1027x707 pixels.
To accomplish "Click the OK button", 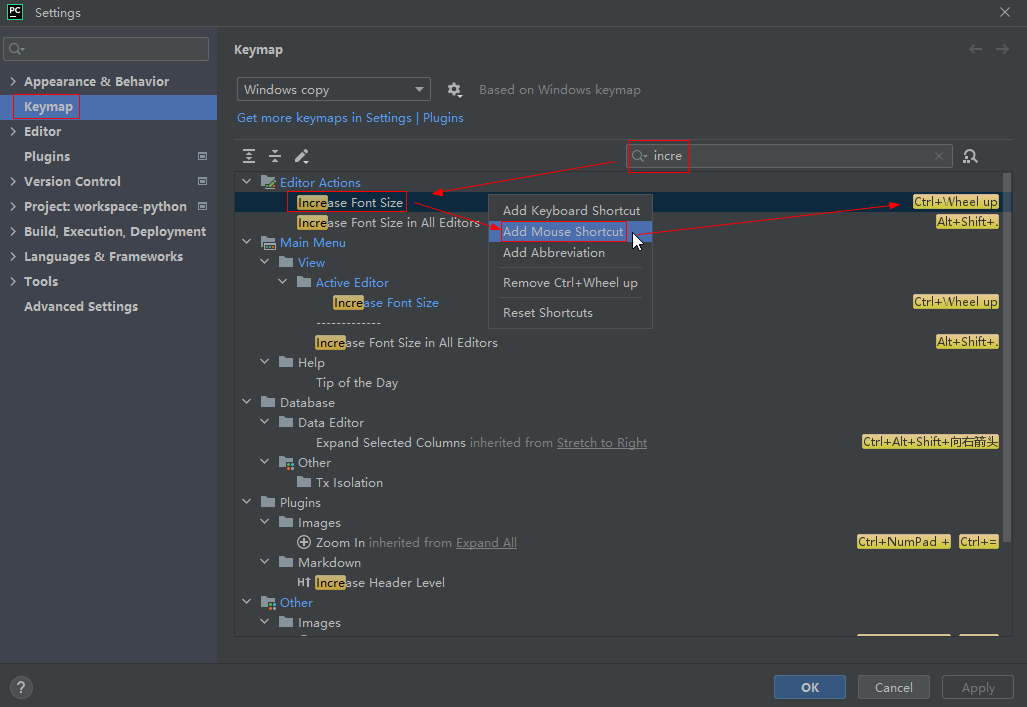I will click(810, 687).
